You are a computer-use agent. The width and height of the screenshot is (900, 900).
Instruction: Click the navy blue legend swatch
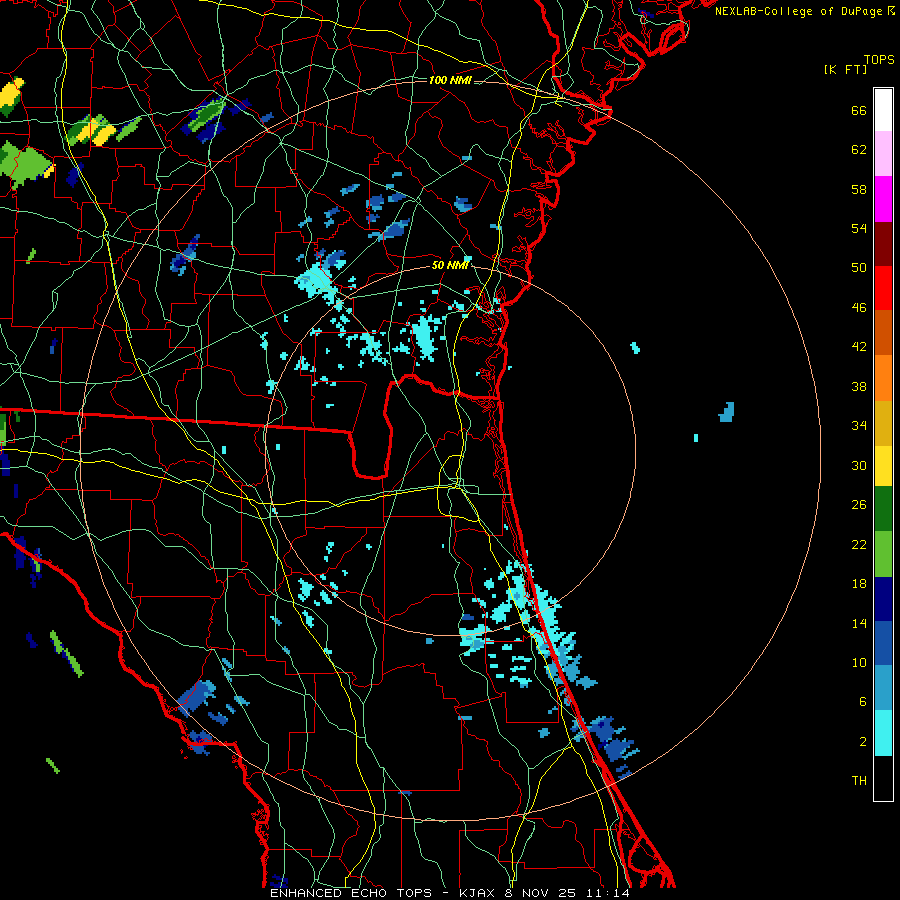click(883, 599)
